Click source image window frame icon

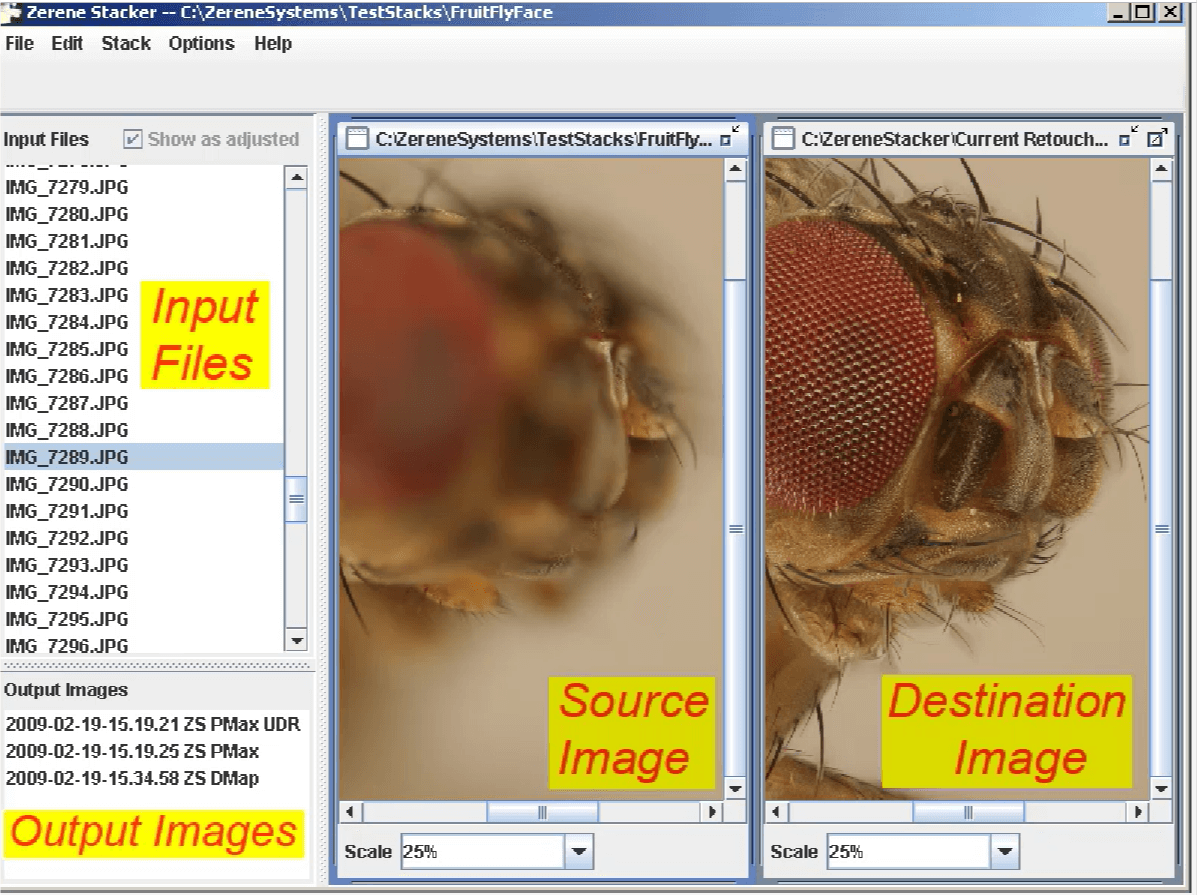point(357,138)
